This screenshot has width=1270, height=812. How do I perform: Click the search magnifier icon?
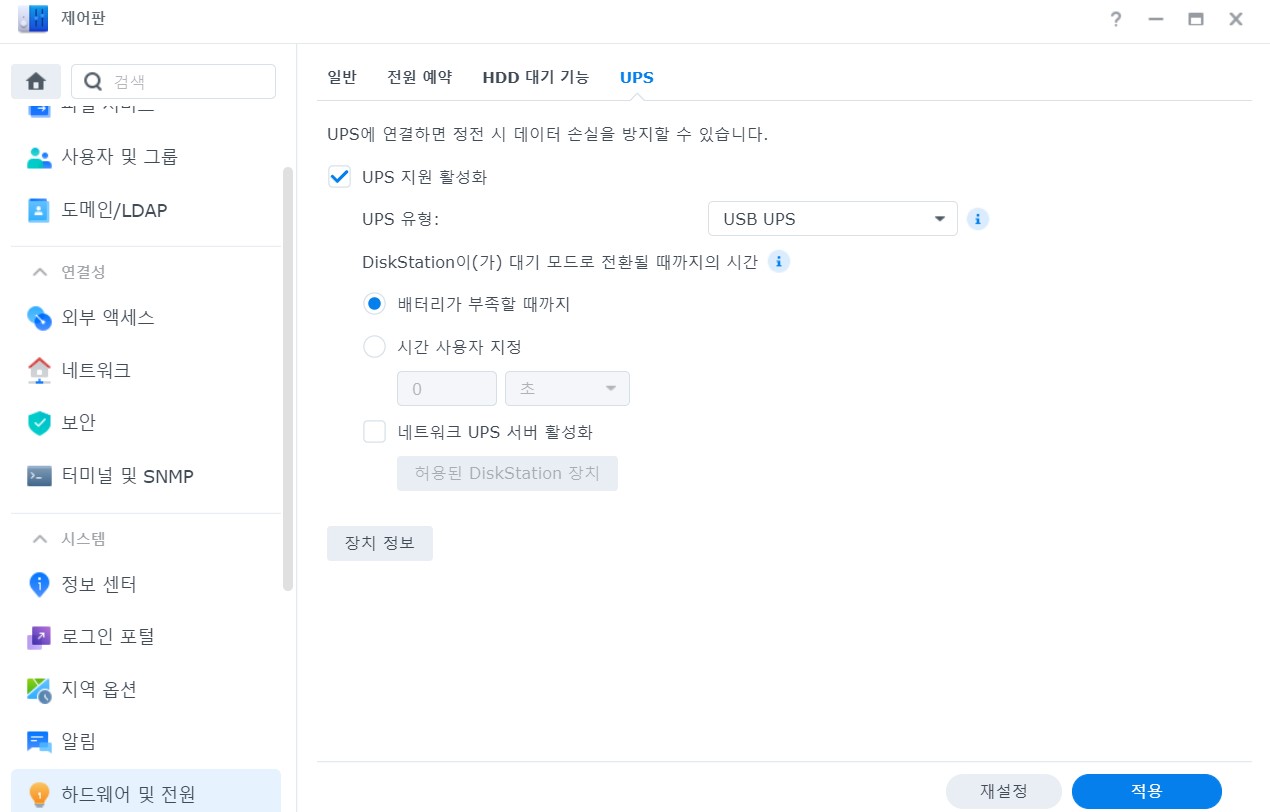(94, 82)
